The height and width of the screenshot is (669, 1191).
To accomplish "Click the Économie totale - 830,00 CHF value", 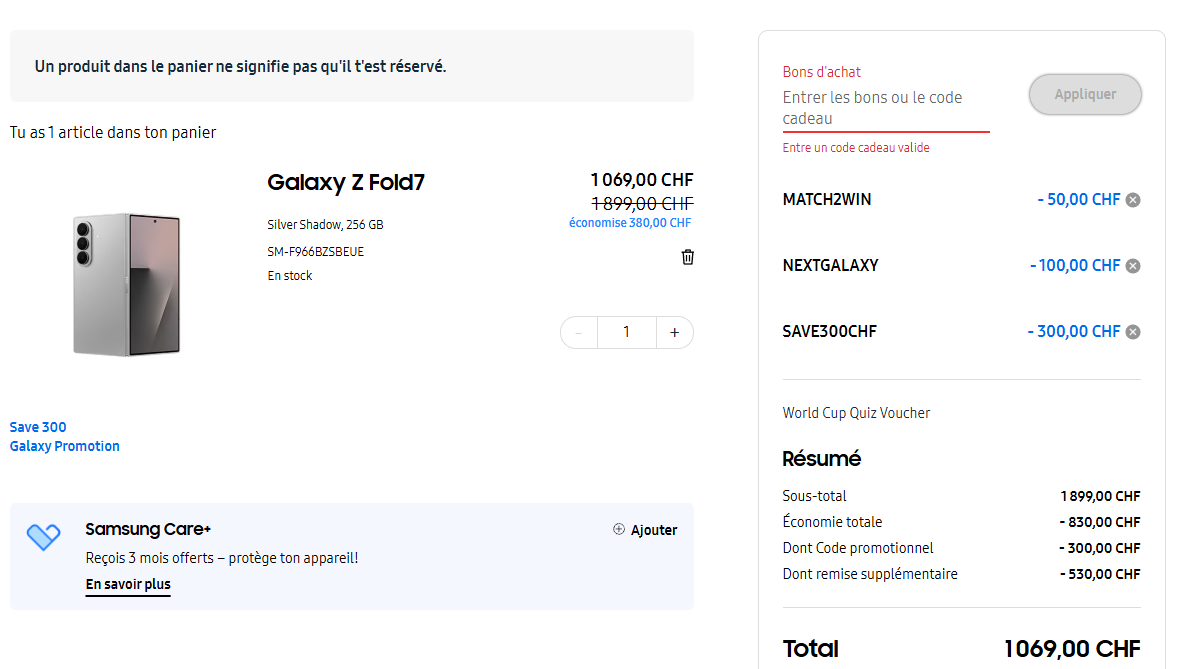I will pos(1100,522).
